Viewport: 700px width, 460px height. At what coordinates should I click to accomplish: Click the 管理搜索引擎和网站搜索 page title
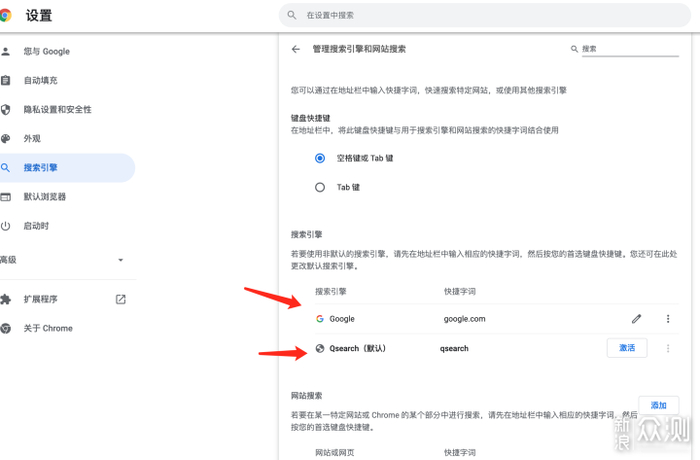359,49
